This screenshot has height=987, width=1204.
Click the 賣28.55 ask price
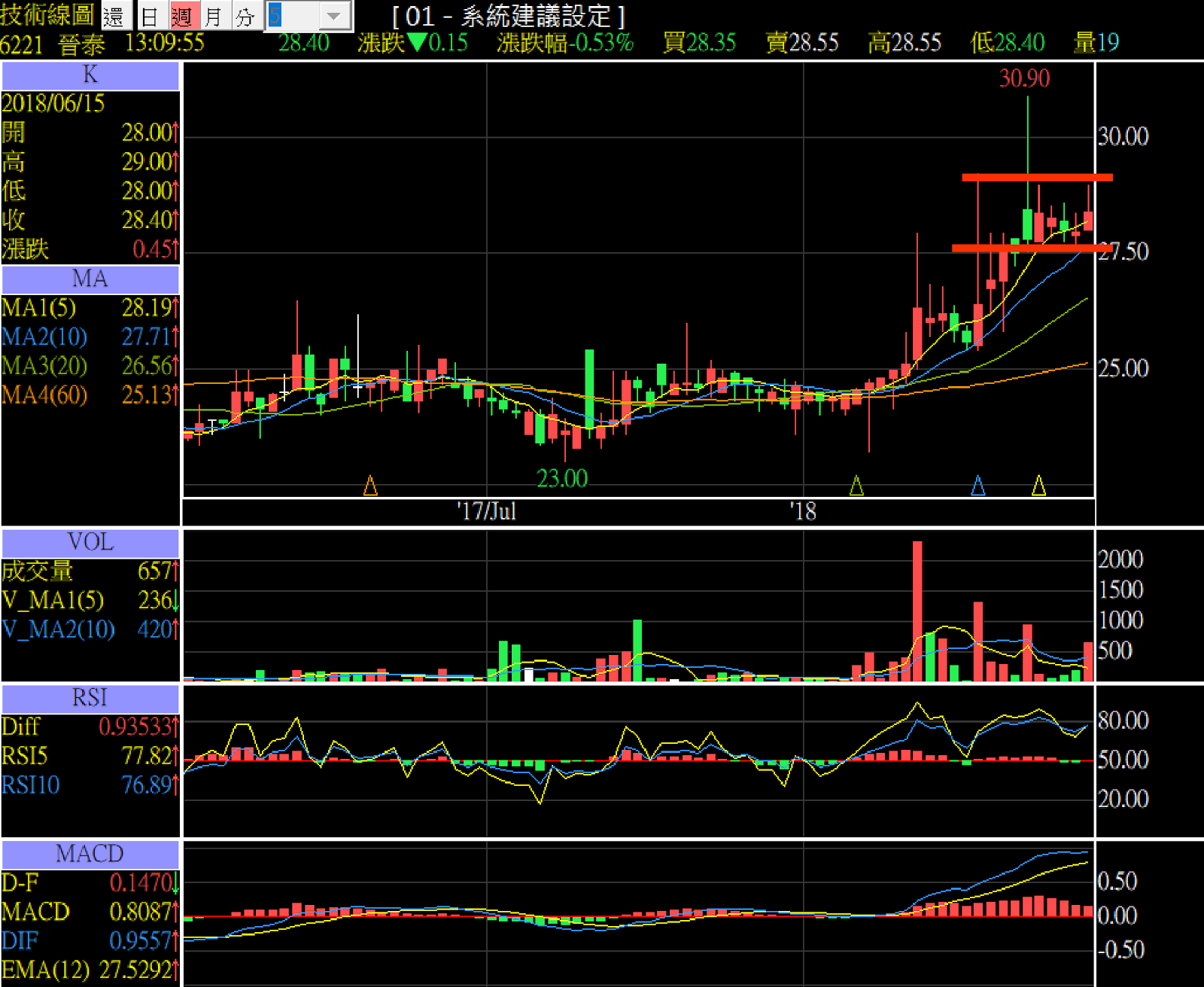pos(802,43)
